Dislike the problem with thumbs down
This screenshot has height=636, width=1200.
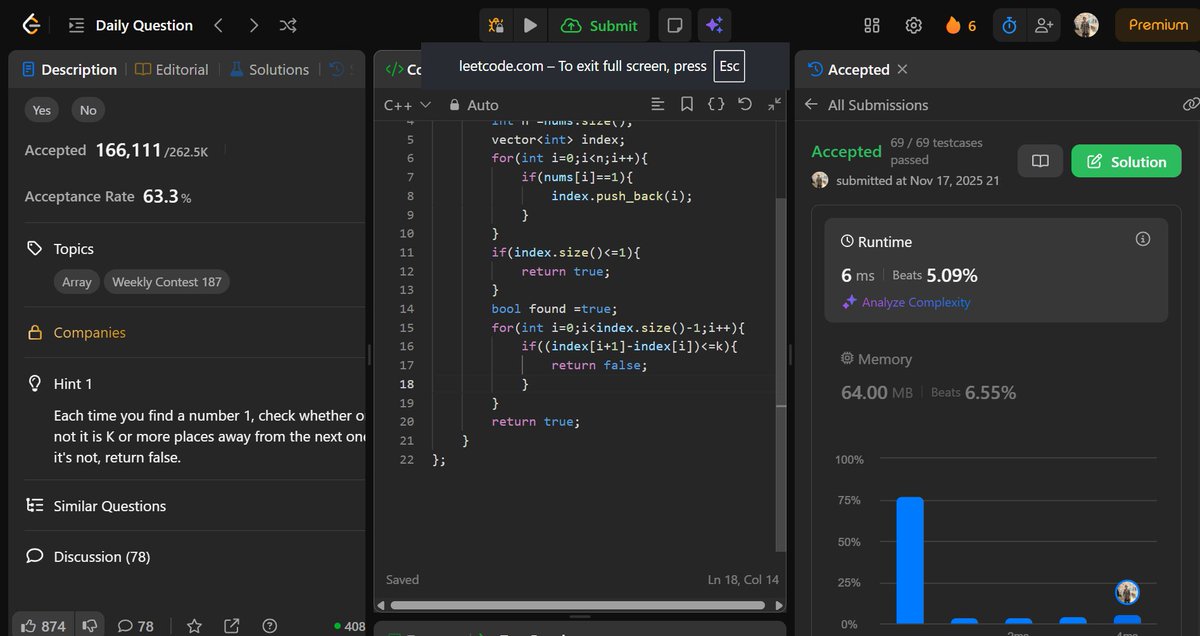(x=90, y=626)
